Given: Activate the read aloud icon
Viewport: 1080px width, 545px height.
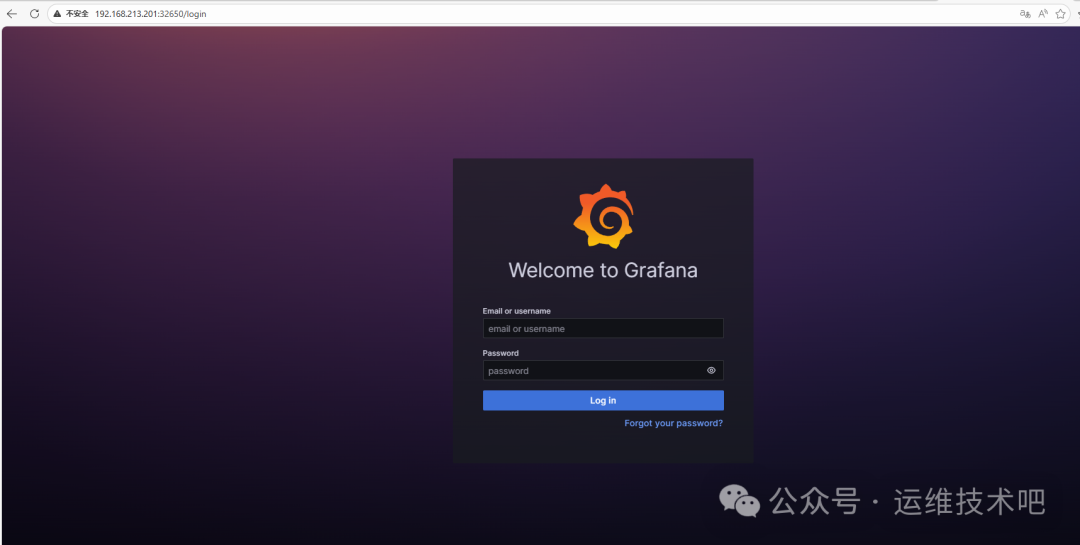Looking at the screenshot, I should 1043,14.
